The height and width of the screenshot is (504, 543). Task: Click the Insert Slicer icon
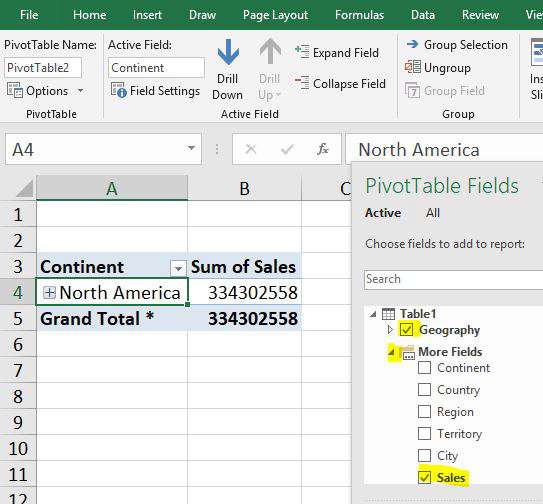pyautogui.click(x=537, y=52)
